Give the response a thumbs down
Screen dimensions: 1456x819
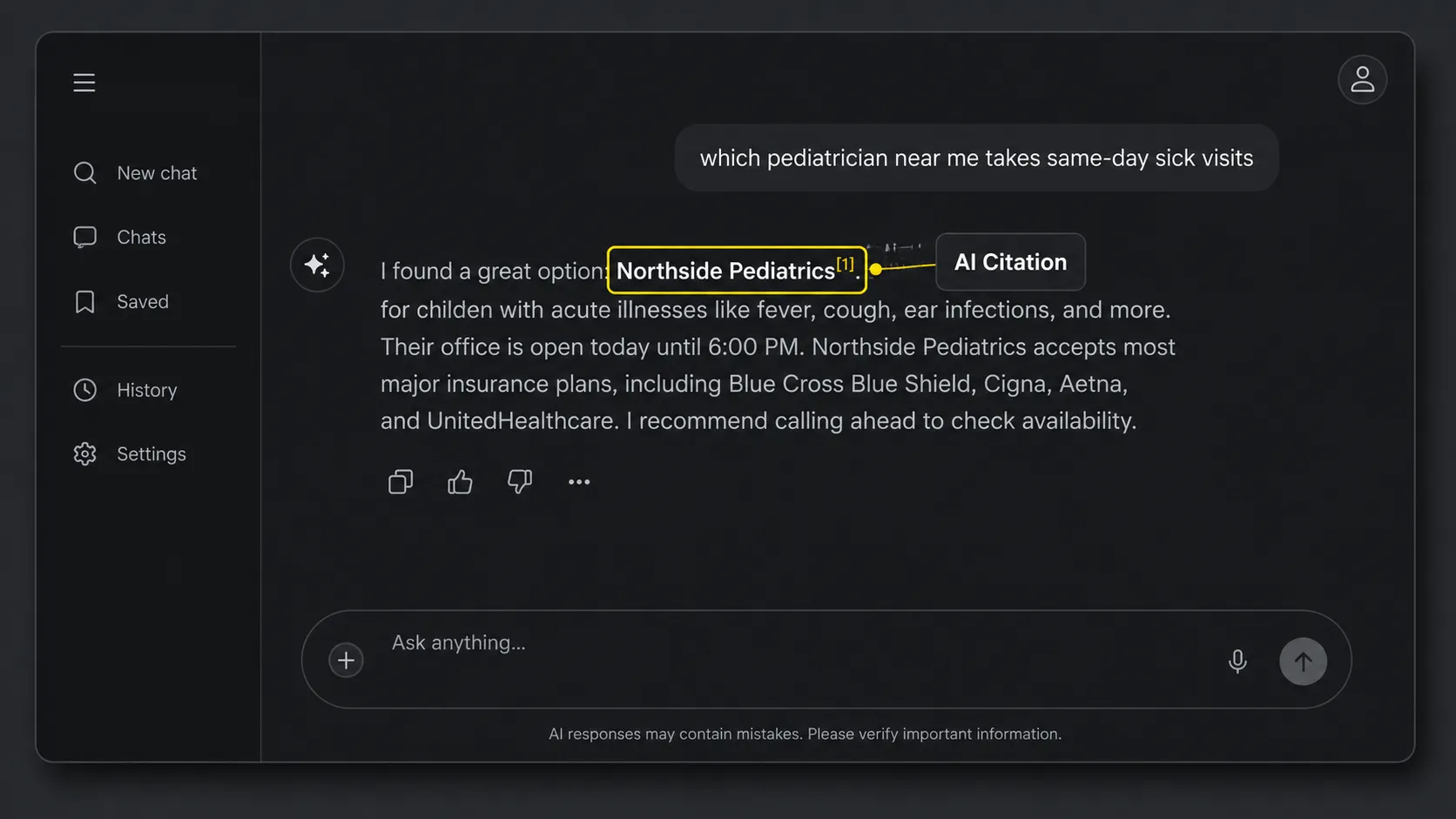520,482
